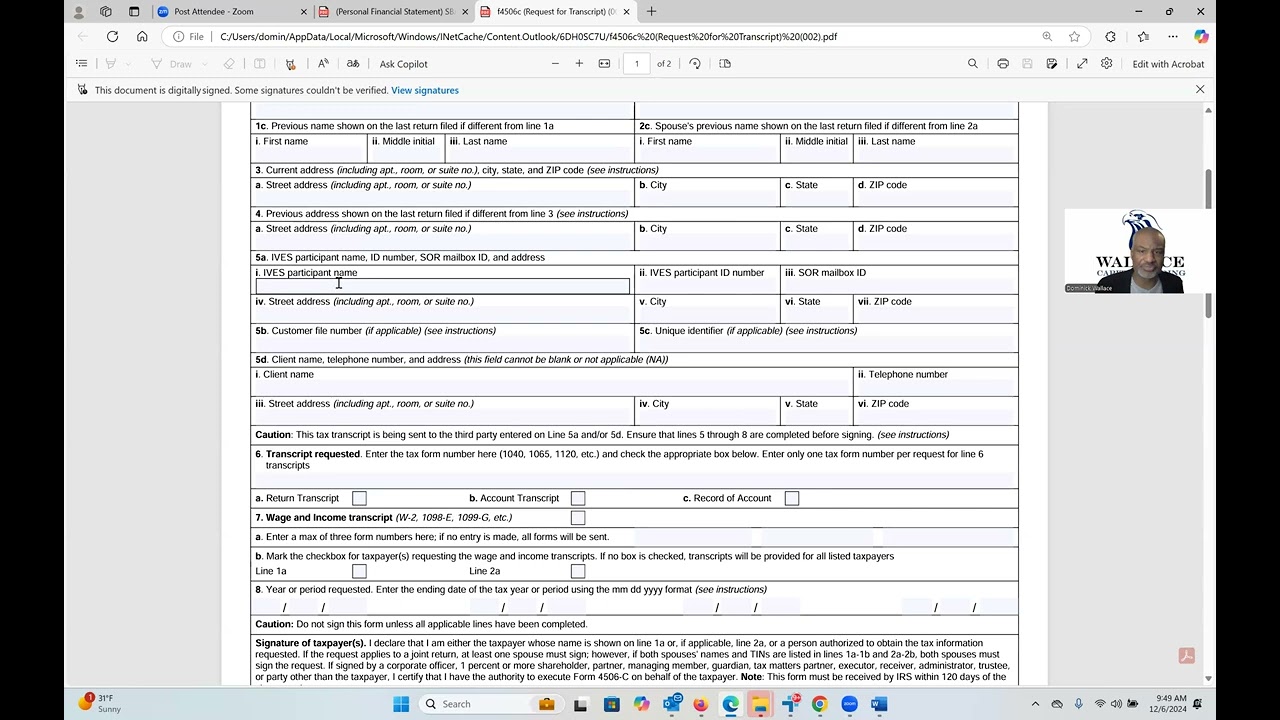Tick the Wage and Income transcript checkbox
The width and height of the screenshot is (1280, 720).
pyautogui.click(x=578, y=518)
